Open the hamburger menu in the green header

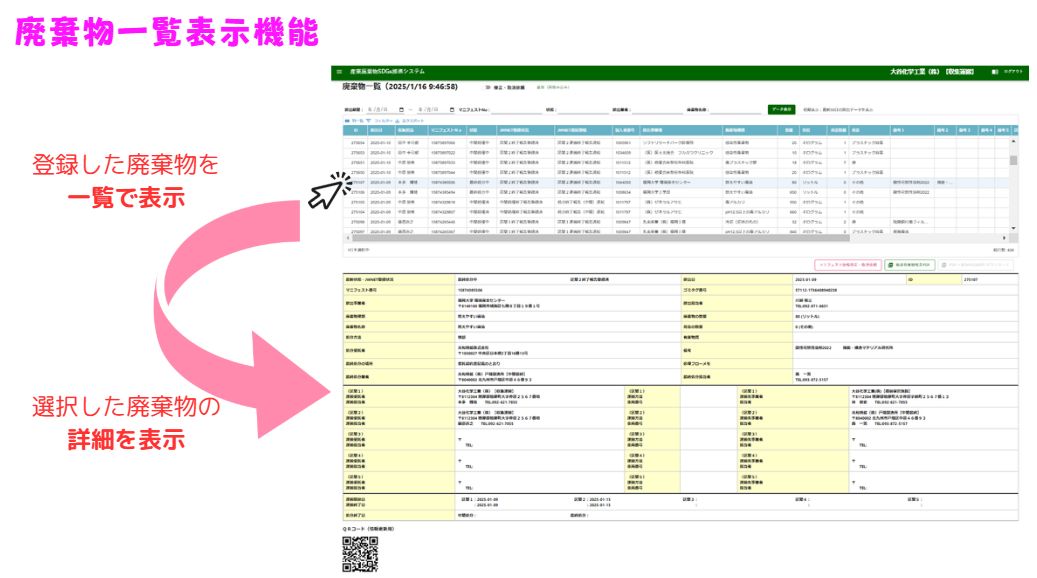click(339, 72)
